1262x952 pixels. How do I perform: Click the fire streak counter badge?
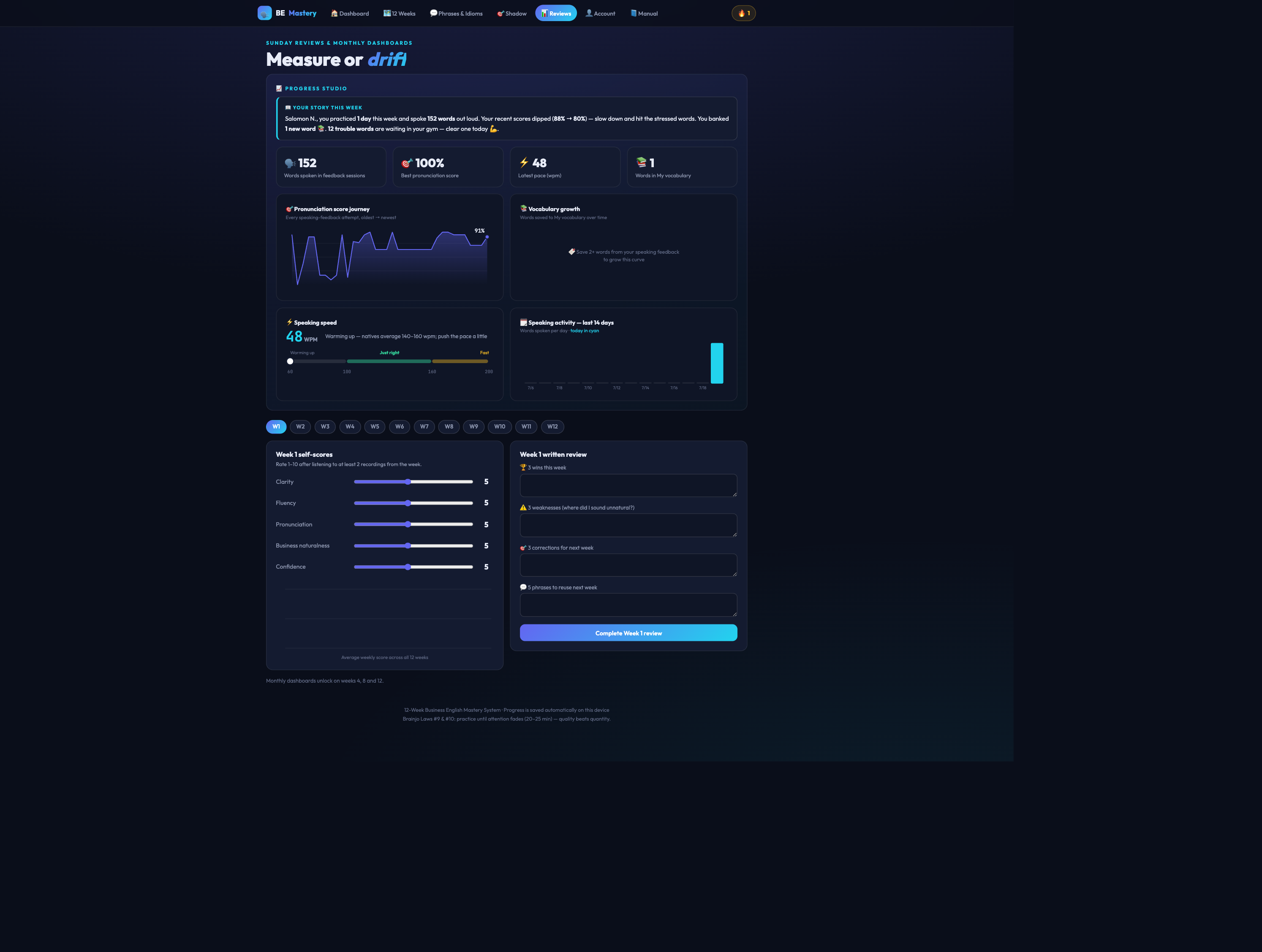click(x=743, y=13)
